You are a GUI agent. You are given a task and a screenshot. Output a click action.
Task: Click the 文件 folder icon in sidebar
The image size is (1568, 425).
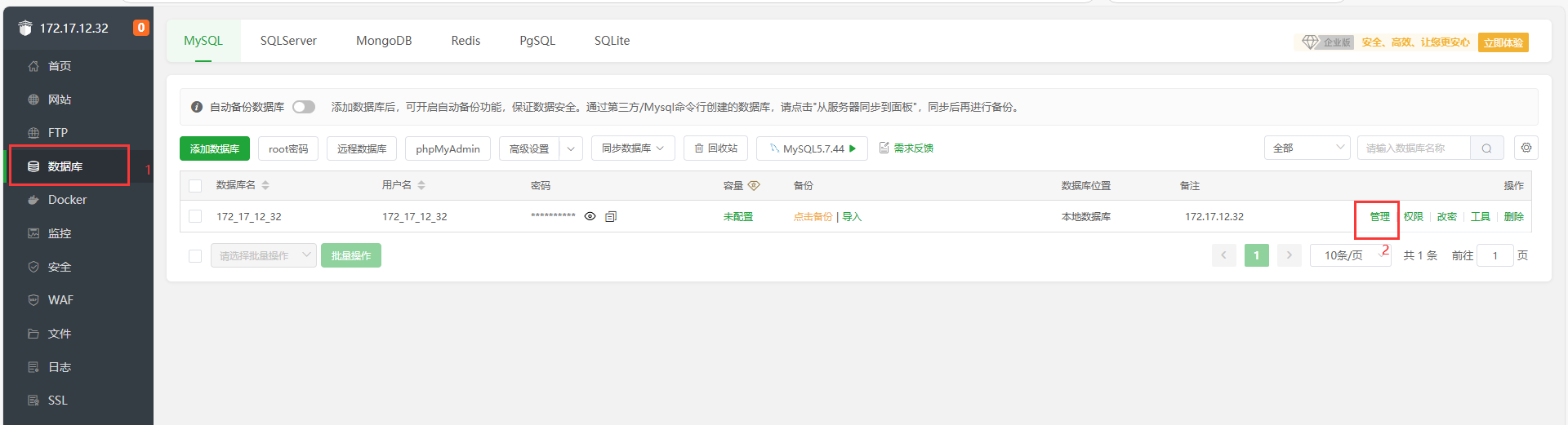pyautogui.click(x=33, y=334)
